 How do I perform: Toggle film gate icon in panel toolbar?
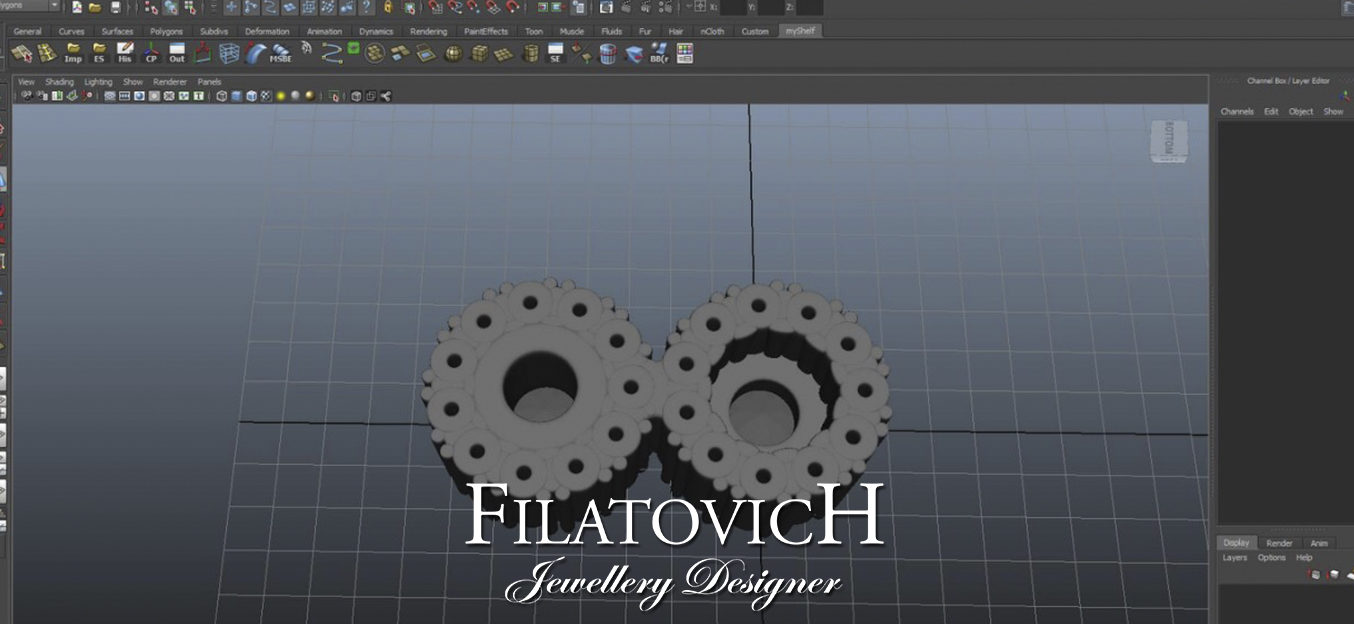124,96
